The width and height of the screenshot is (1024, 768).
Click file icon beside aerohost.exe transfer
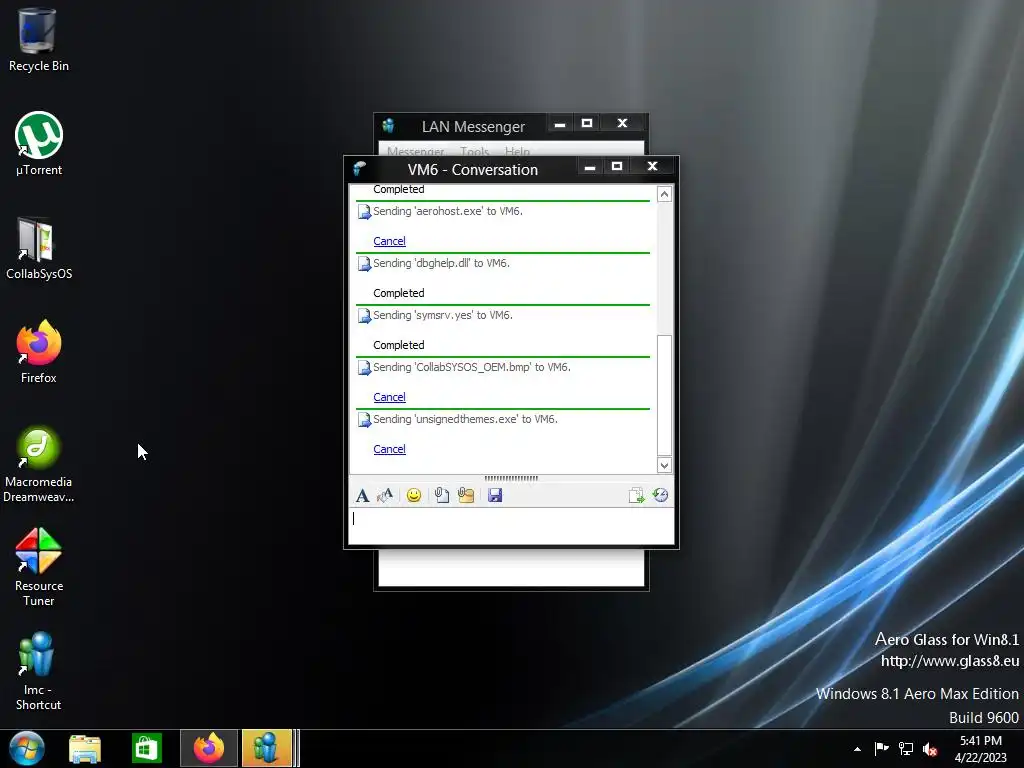coord(364,212)
